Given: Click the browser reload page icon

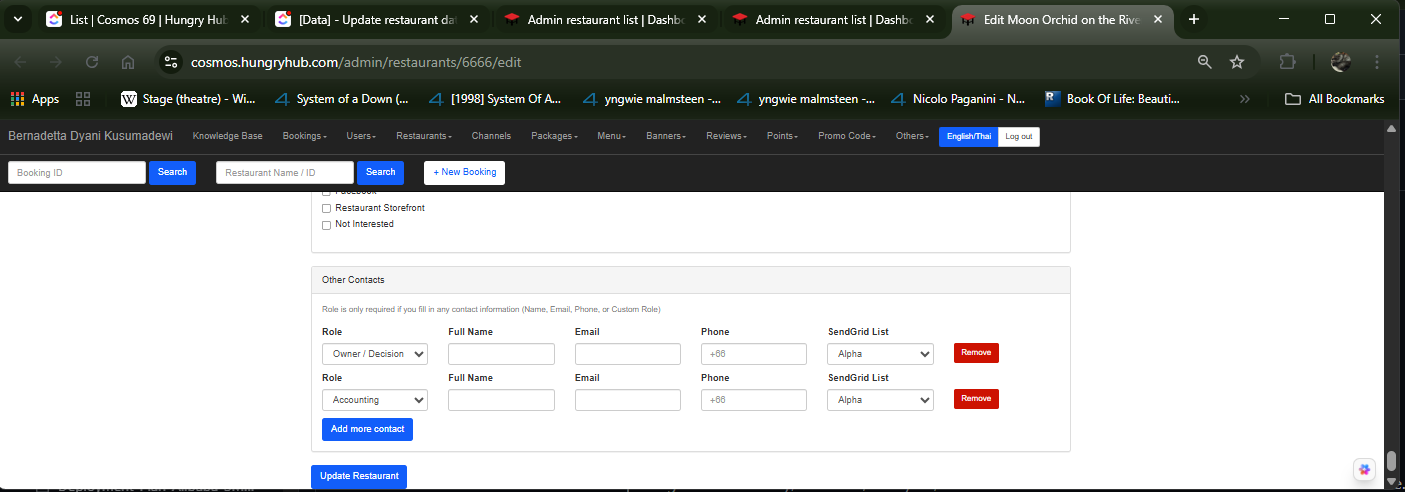Looking at the screenshot, I should [92, 62].
